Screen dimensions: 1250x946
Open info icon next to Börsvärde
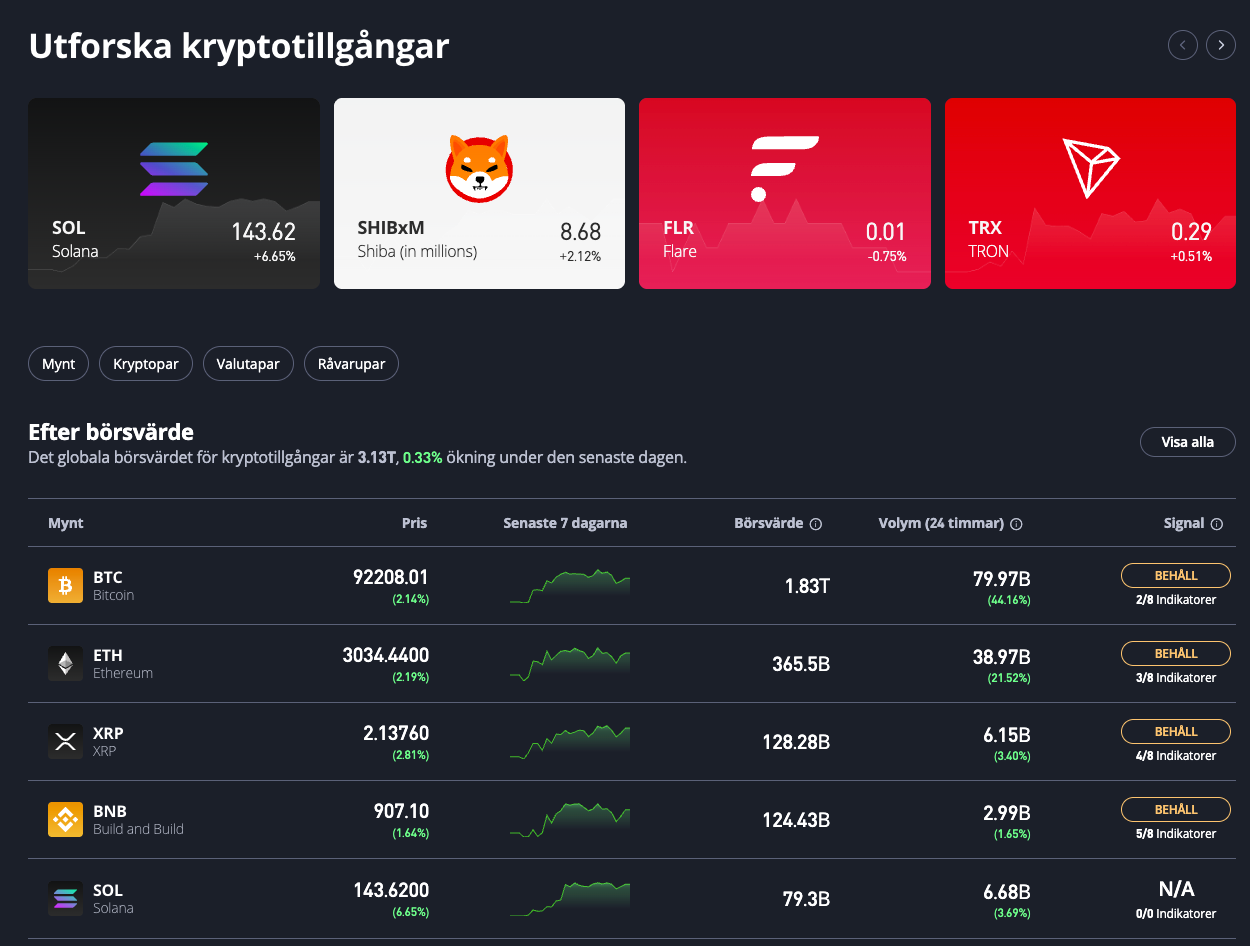[x=816, y=524]
